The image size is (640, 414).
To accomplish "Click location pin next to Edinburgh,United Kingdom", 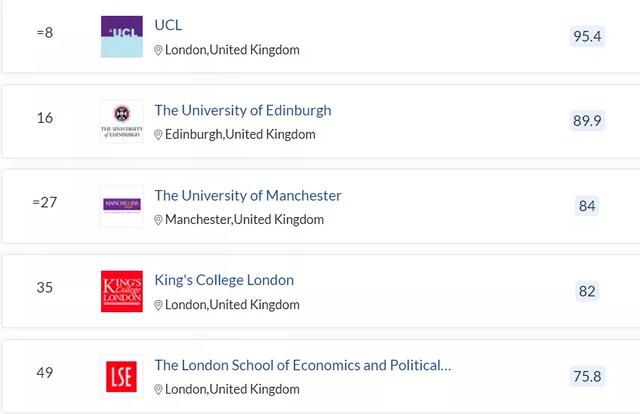I will click(158, 135).
